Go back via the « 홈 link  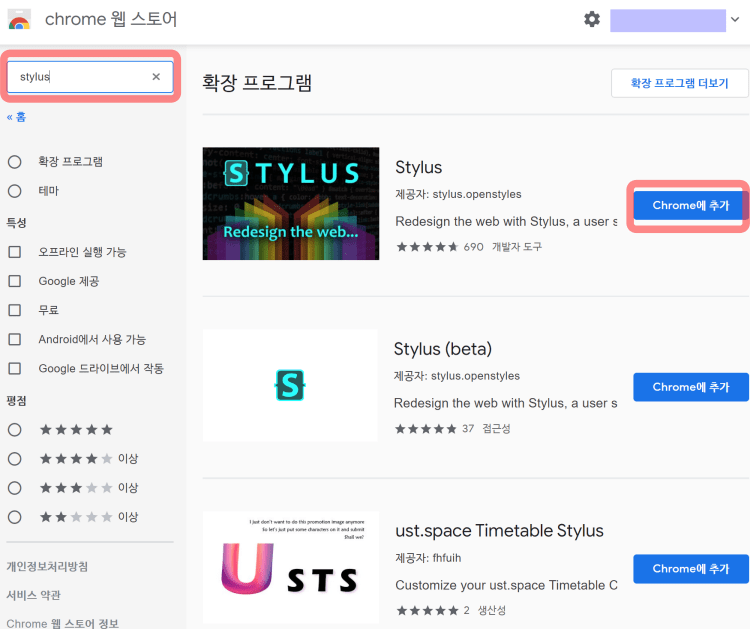(x=17, y=117)
